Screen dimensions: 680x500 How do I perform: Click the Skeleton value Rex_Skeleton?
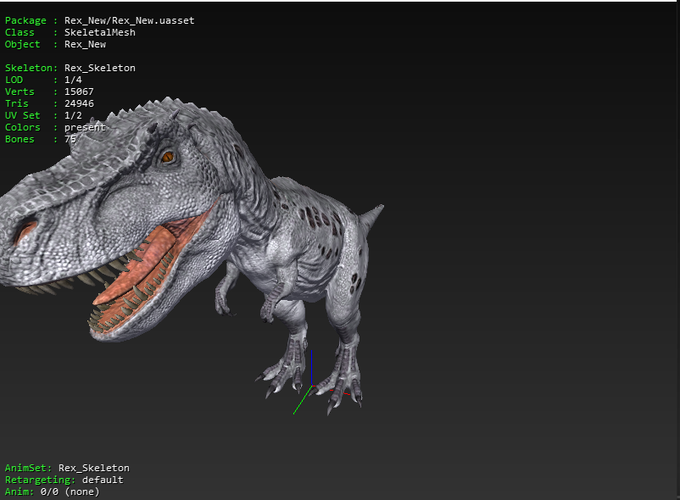click(100, 68)
